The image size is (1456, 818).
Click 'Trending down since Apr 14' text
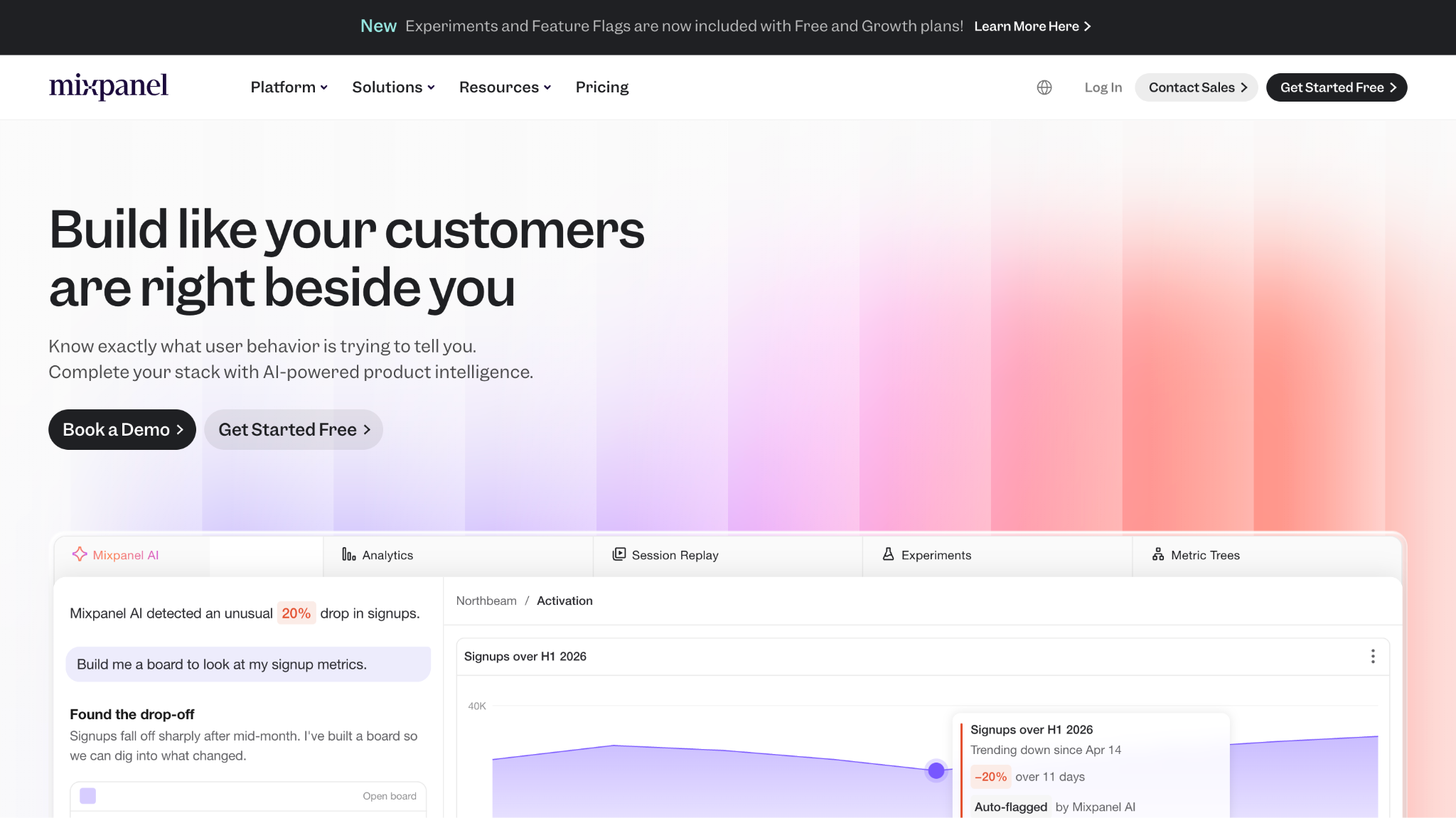pyautogui.click(x=1046, y=750)
